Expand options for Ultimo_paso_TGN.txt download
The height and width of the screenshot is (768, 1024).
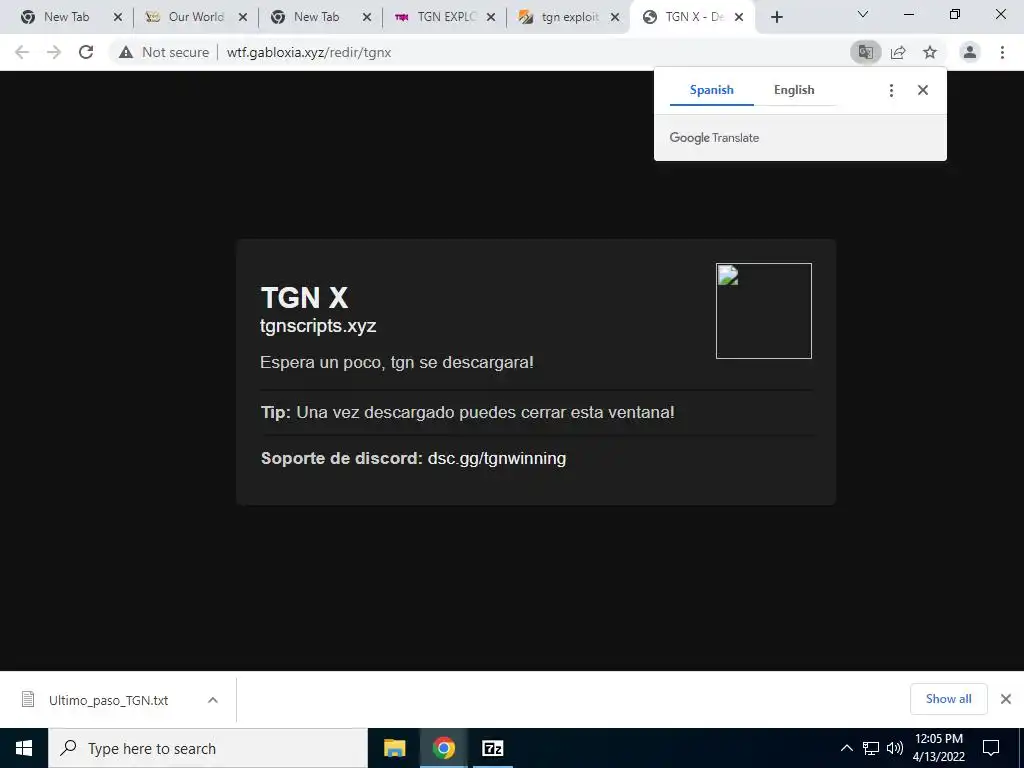[x=213, y=700]
